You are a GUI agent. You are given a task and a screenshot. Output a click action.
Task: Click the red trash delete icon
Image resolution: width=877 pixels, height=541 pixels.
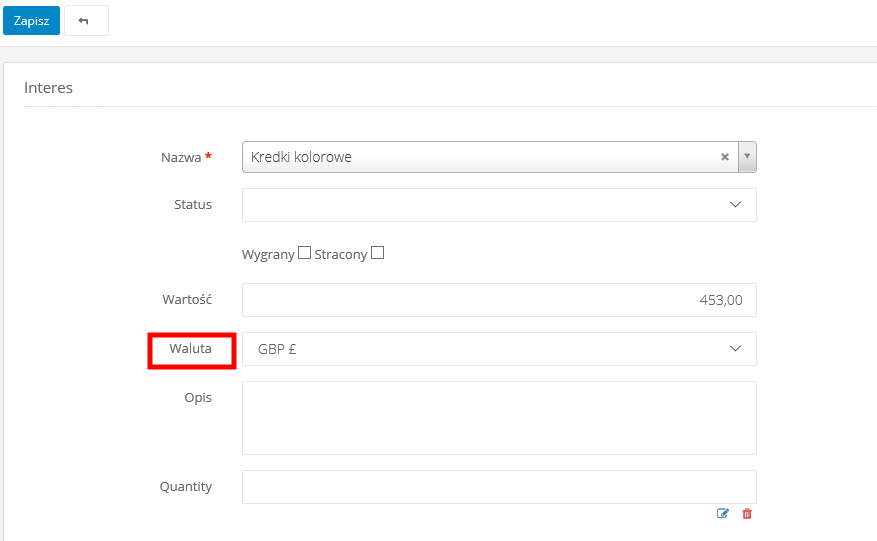click(x=747, y=514)
